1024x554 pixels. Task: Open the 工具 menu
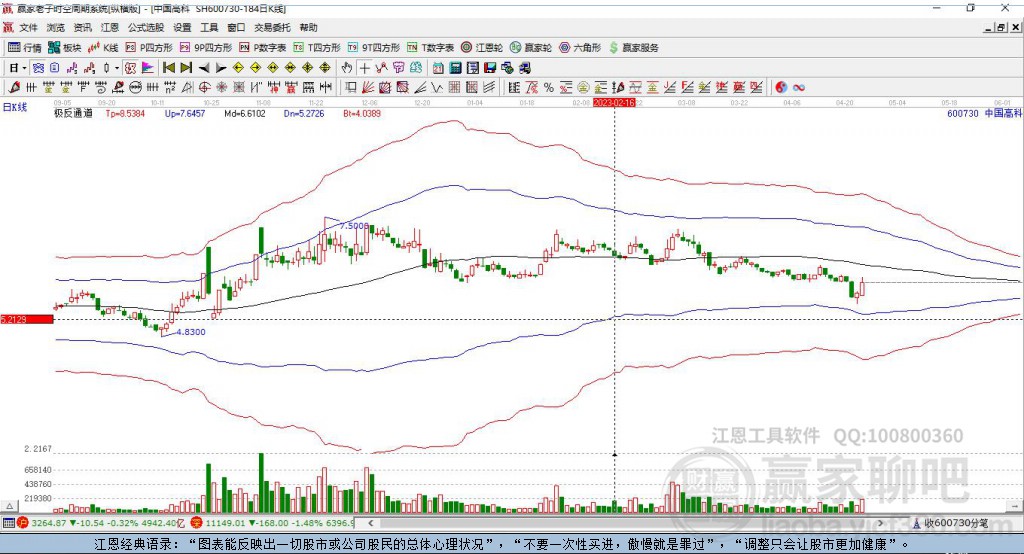[x=209, y=27]
